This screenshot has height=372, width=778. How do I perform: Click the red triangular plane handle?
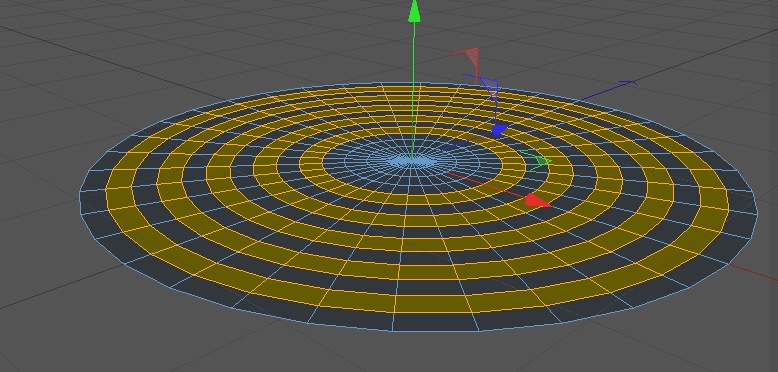coord(471,57)
